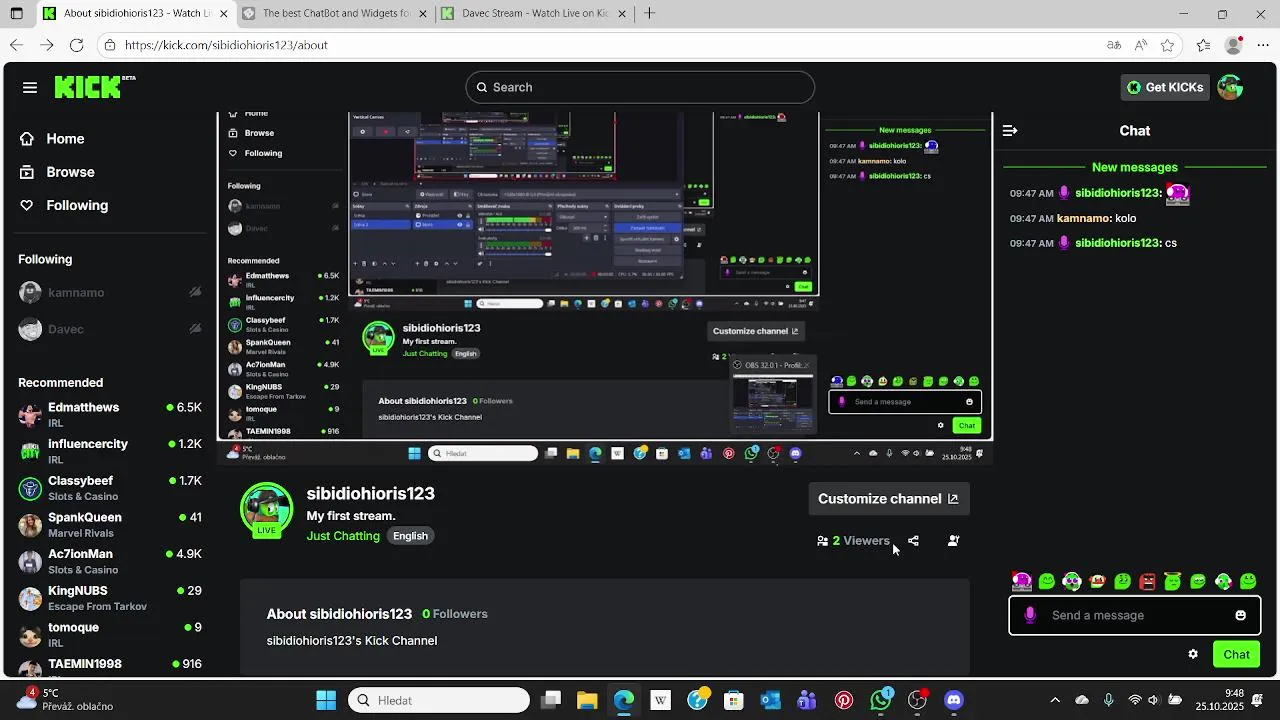Open Discord from taskbar

pos(954,700)
